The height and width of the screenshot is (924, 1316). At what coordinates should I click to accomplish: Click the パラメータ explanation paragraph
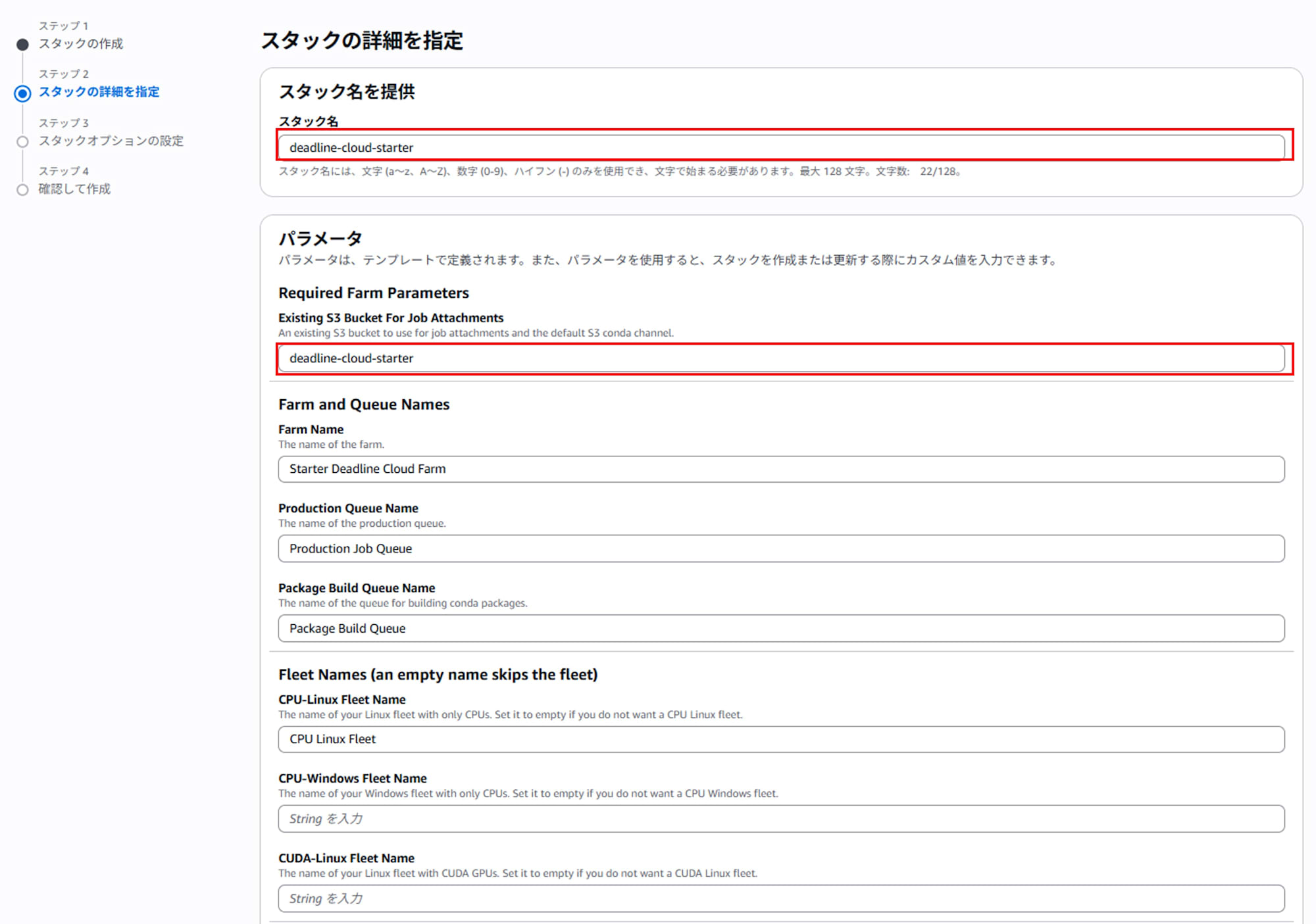667,260
